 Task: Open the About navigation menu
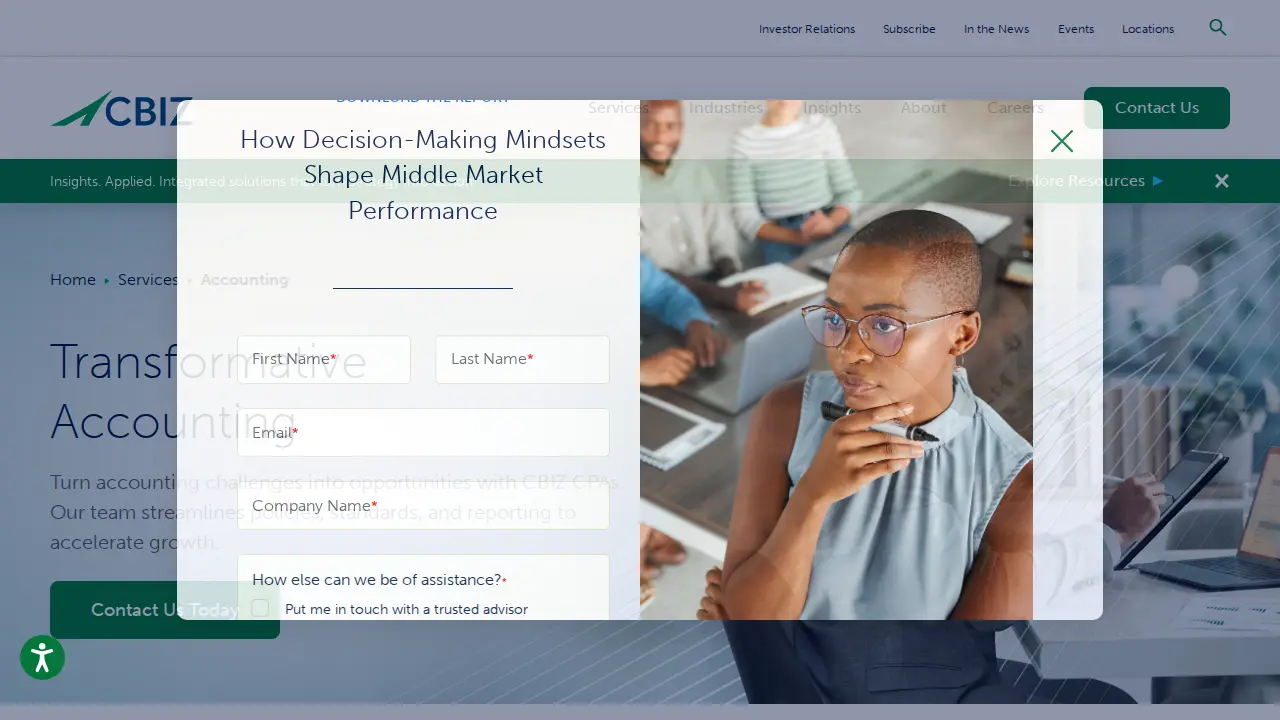click(x=923, y=108)
